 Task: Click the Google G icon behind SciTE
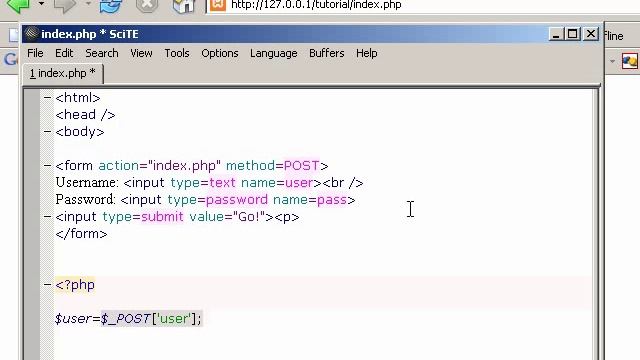[x=10, y=60]
